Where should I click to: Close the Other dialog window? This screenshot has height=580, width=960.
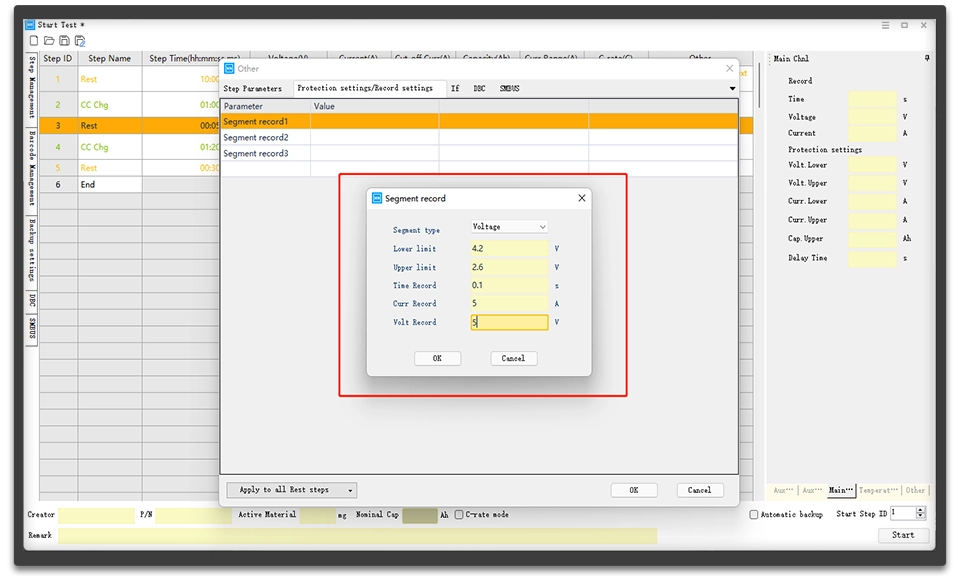tap(729, 69)
